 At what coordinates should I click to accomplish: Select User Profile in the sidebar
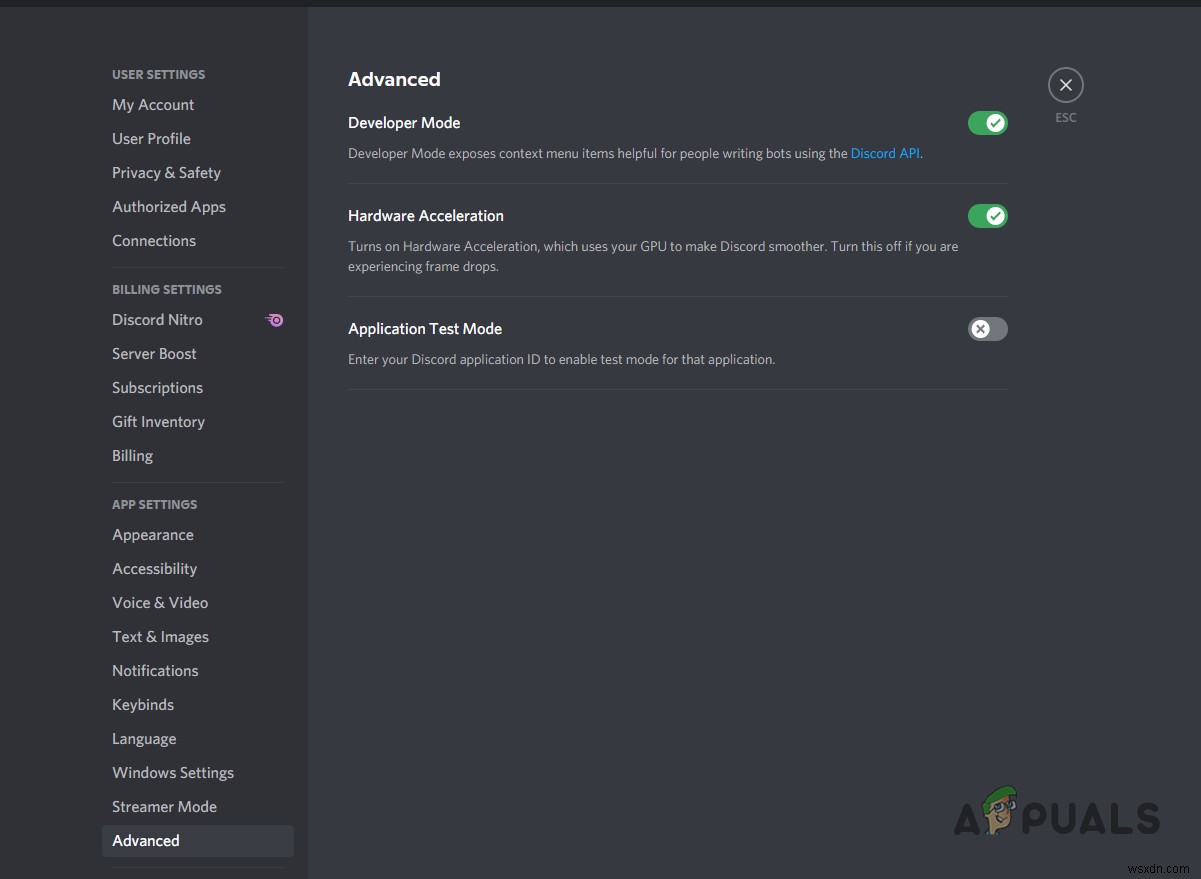[151, 138]
